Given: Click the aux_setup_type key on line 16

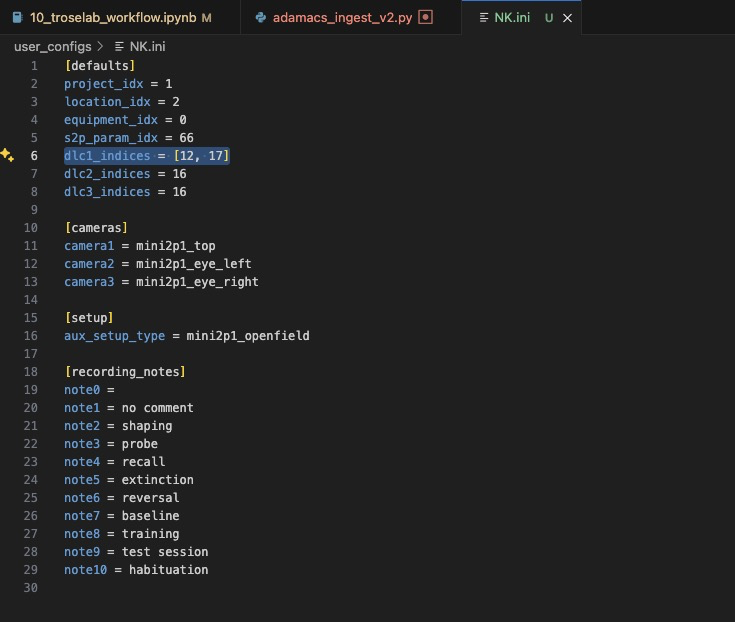Looking at the screenshot, I should tap(114, 336).
